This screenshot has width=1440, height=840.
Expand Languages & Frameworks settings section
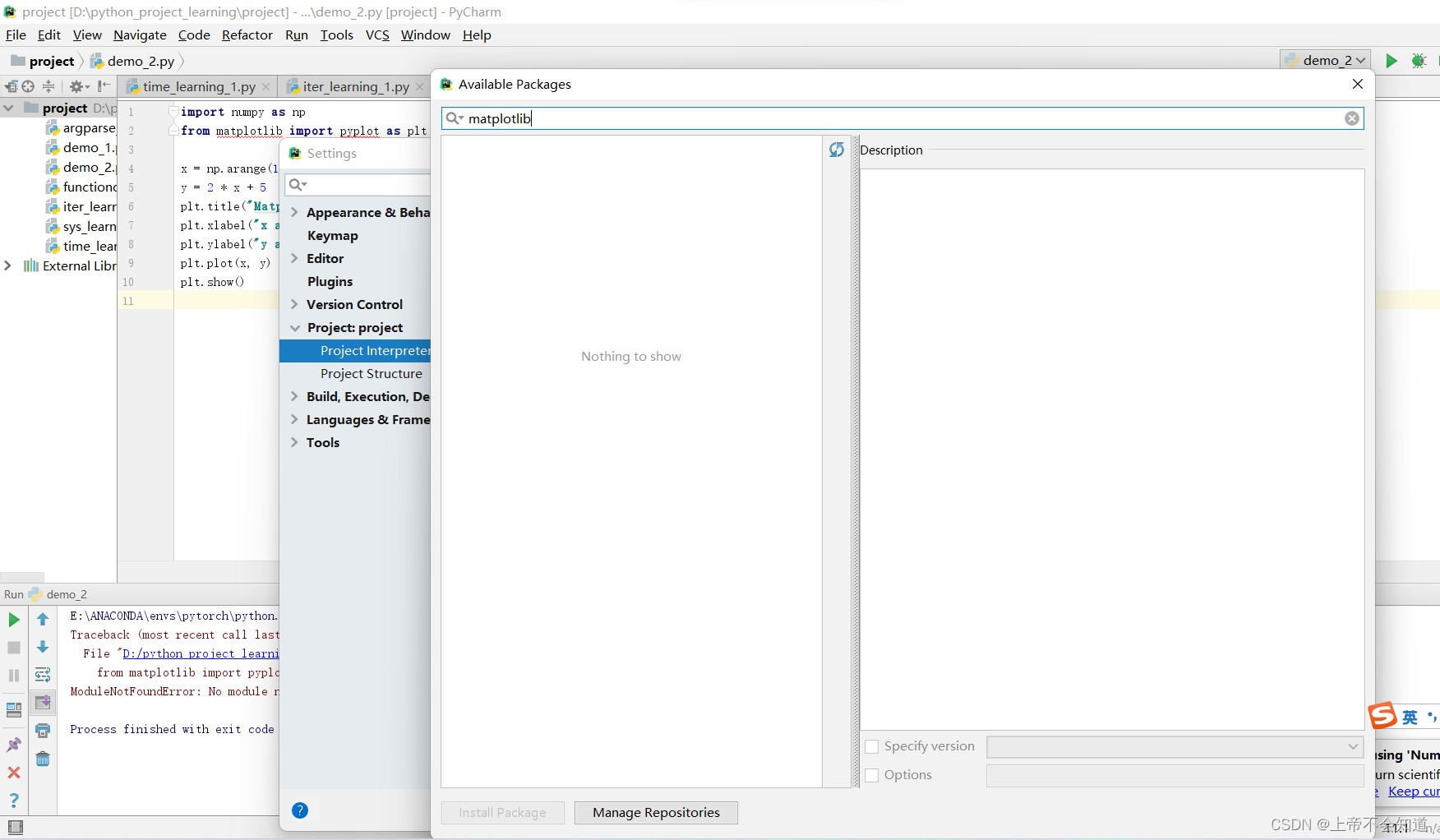(x=294, y=419)
